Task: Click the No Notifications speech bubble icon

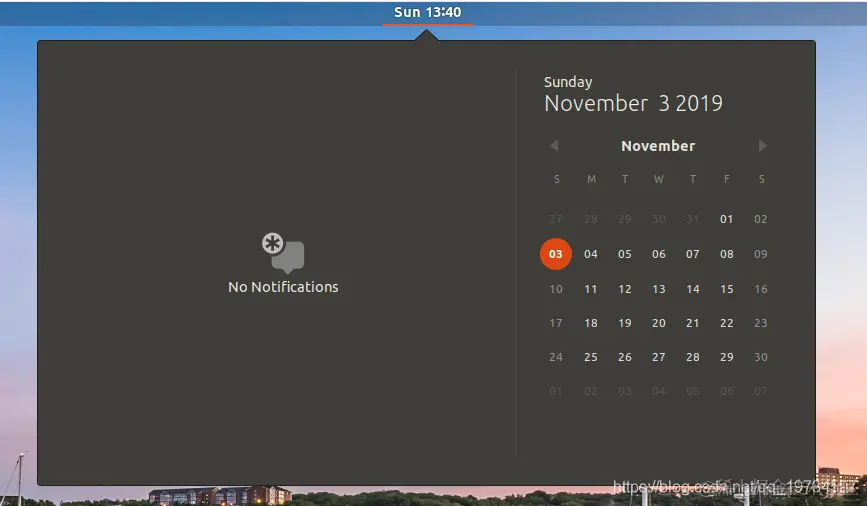Action: point(283,253)
